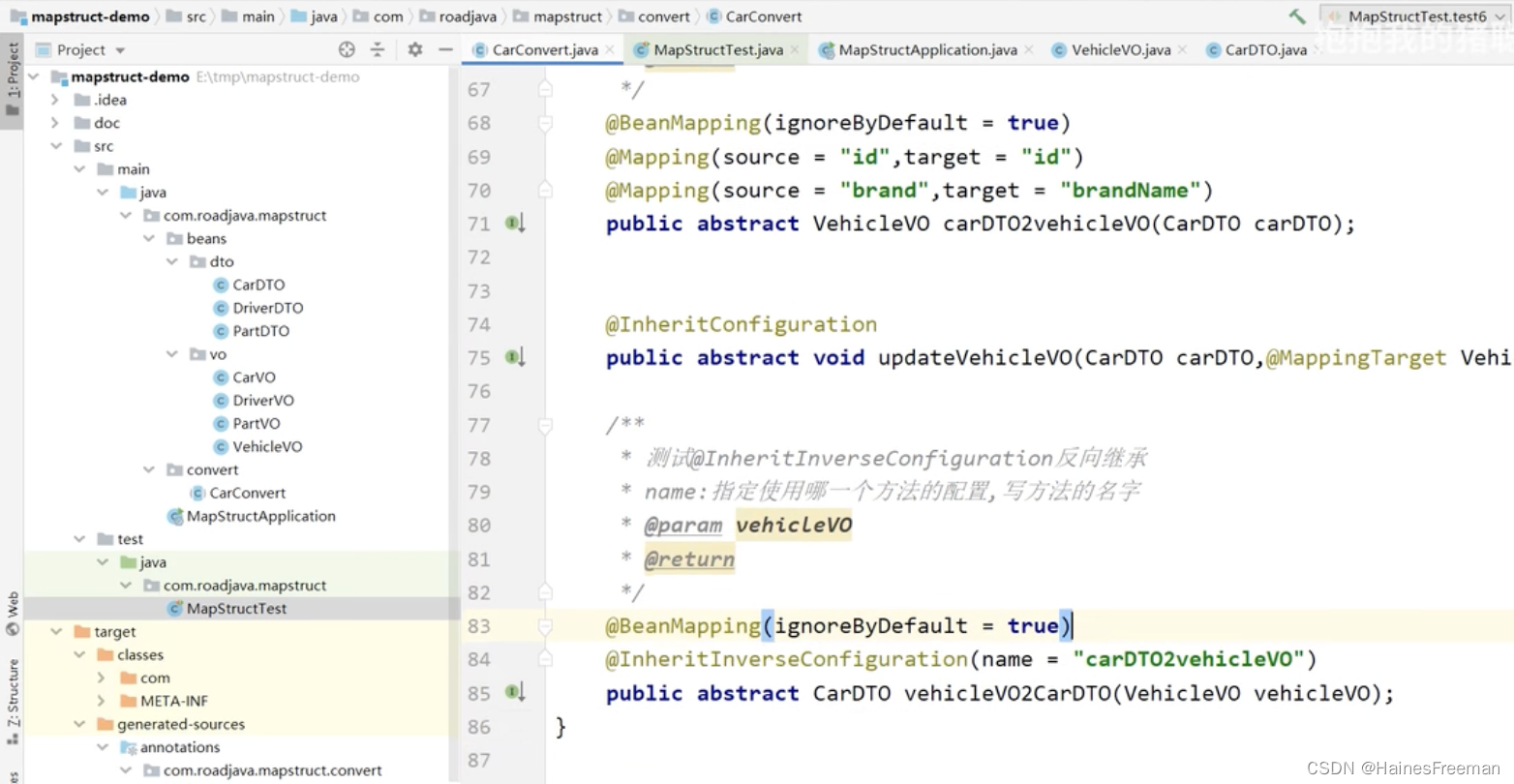Viewport: 1514px width, 784px height.
Task: Collapse the beans package
Action: click(x=149, y=238)
